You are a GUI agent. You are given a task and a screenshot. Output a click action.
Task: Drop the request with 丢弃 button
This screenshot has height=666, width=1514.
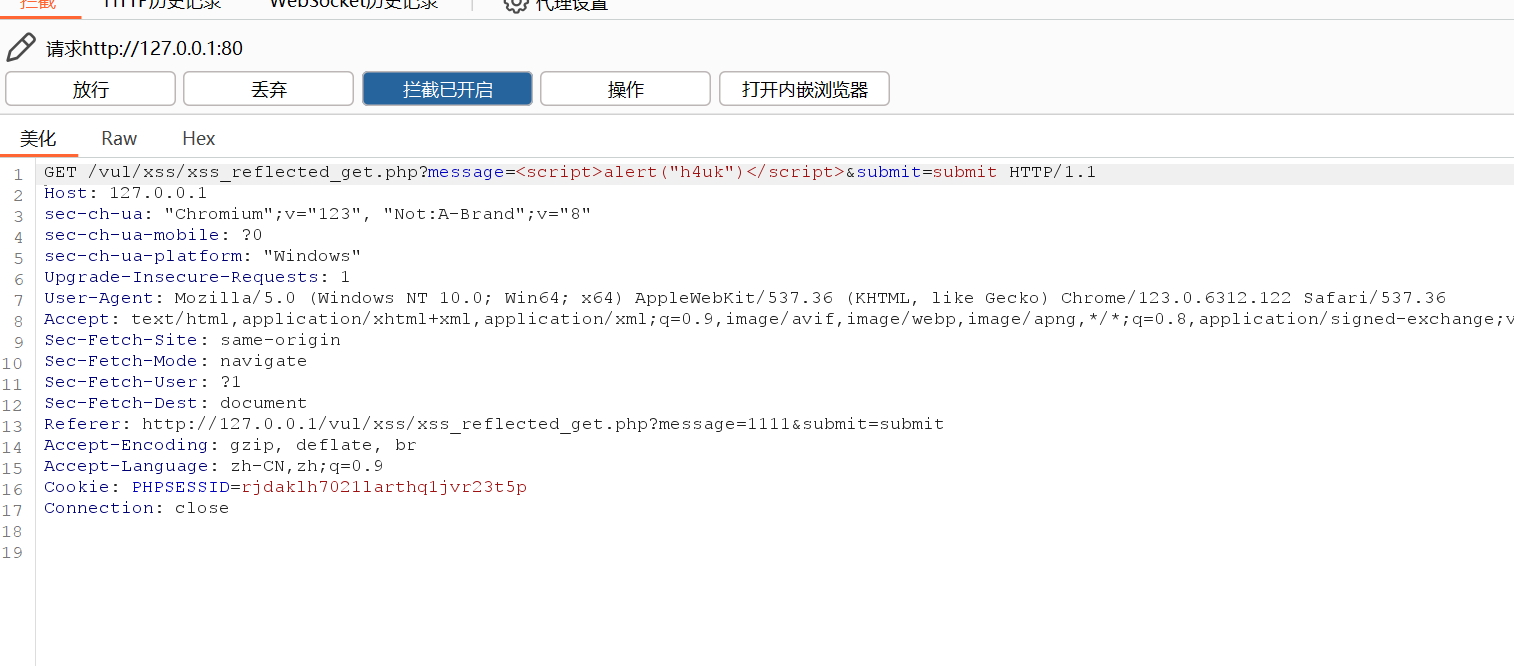268,89
